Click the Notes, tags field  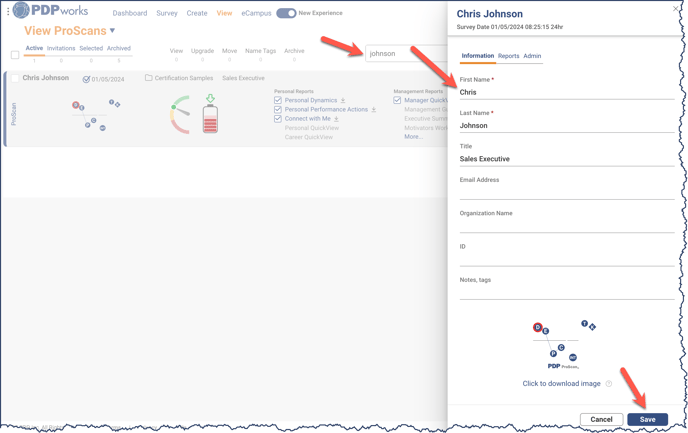567,292
